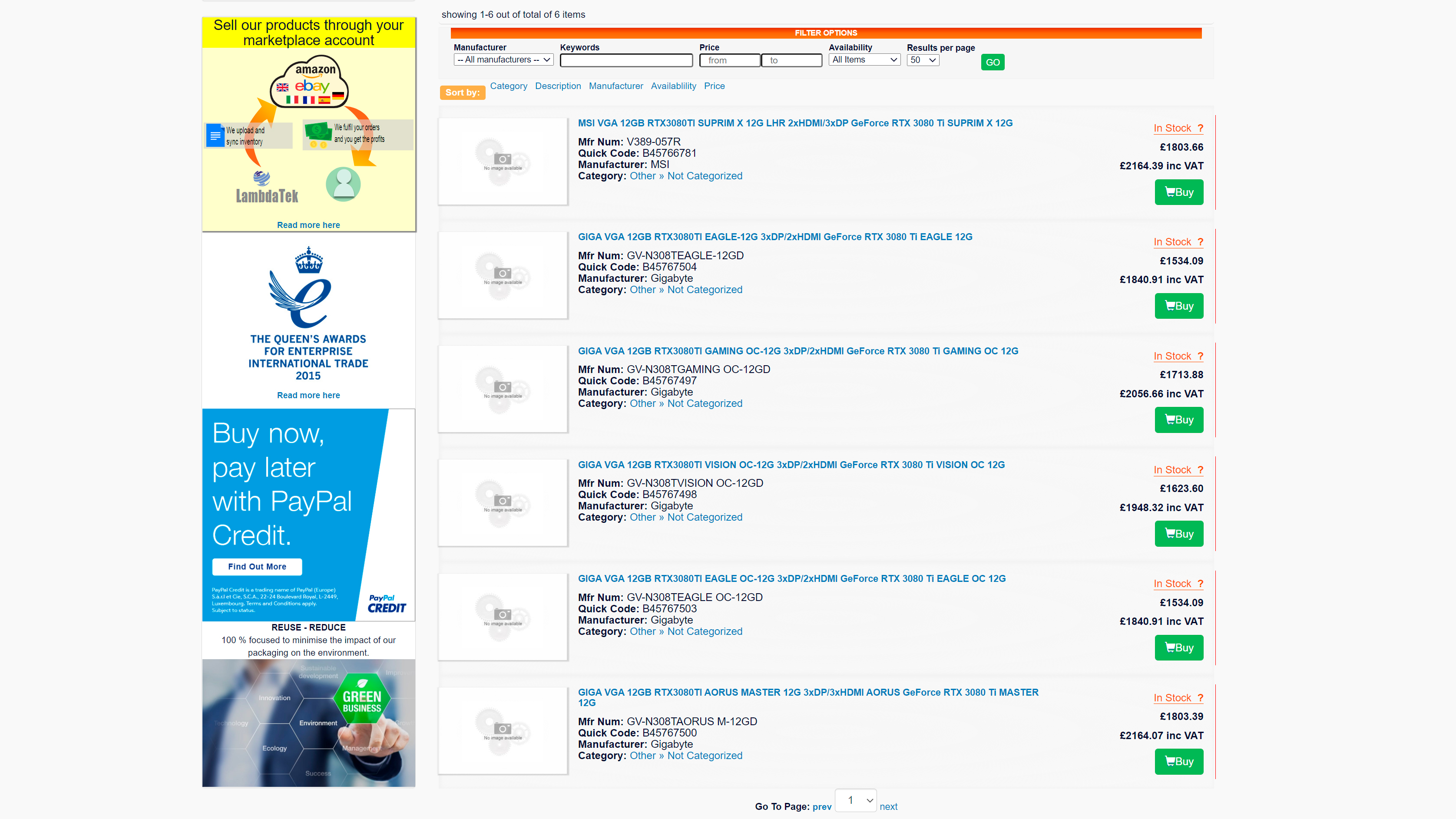Sort results by Manufacturer
Image resolution: width=1456 pixels, height=819 pixels.
(615, 86)
